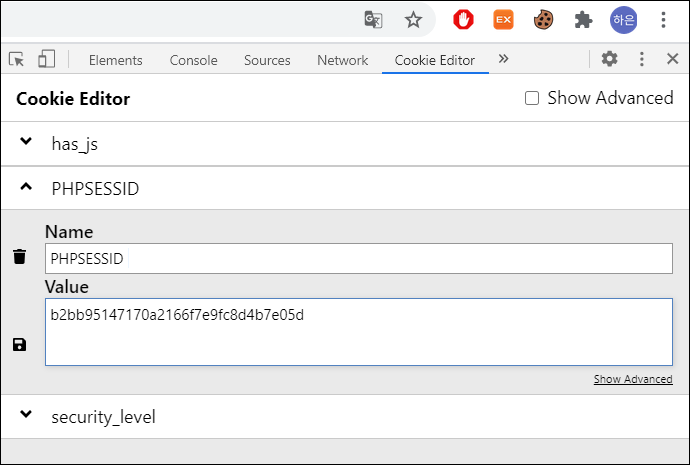Select the Cookie Editor tab
690x465 pixels.
435,60
